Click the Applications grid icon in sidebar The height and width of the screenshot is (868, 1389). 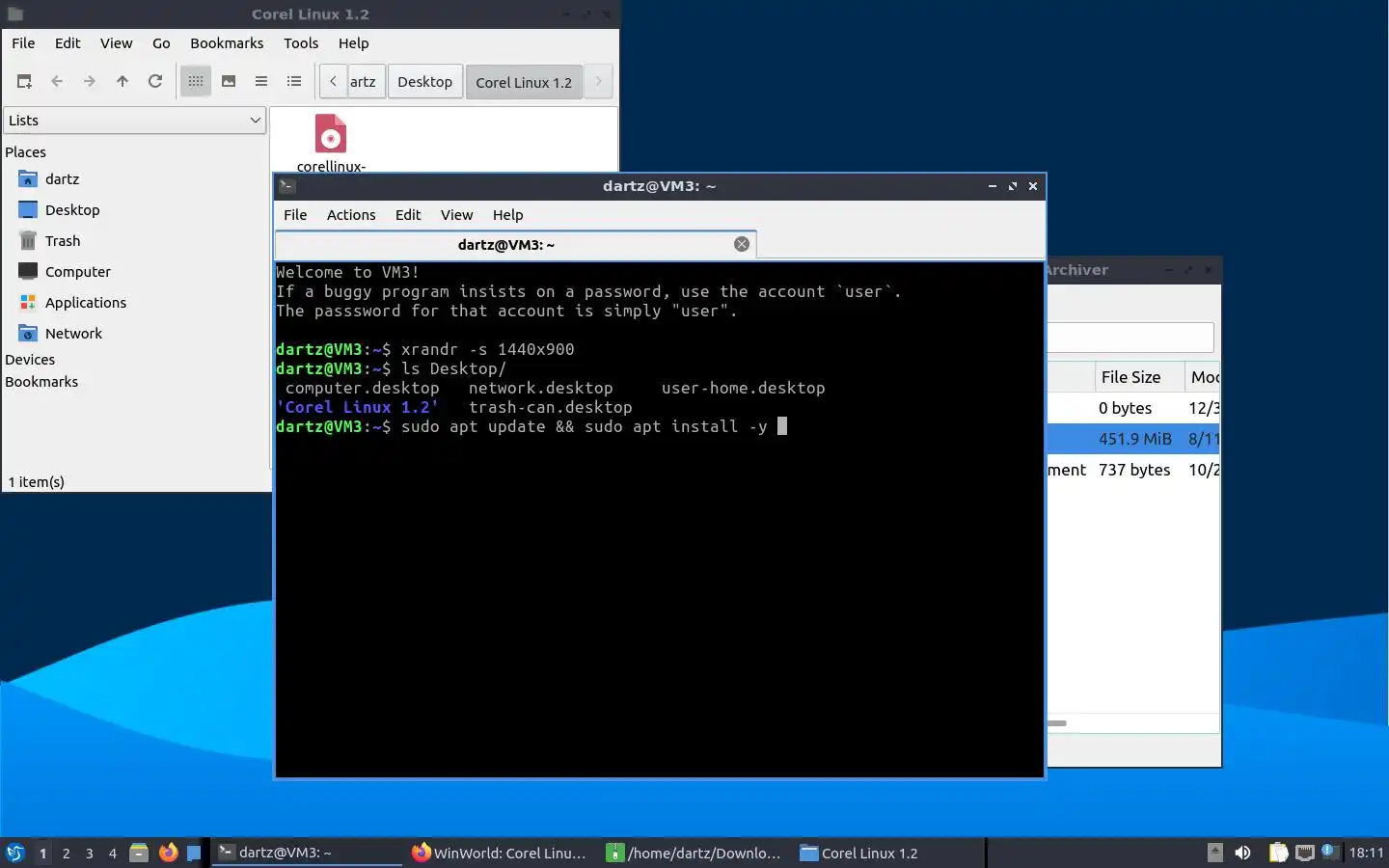pyautogui.click(x=28, y=303)
